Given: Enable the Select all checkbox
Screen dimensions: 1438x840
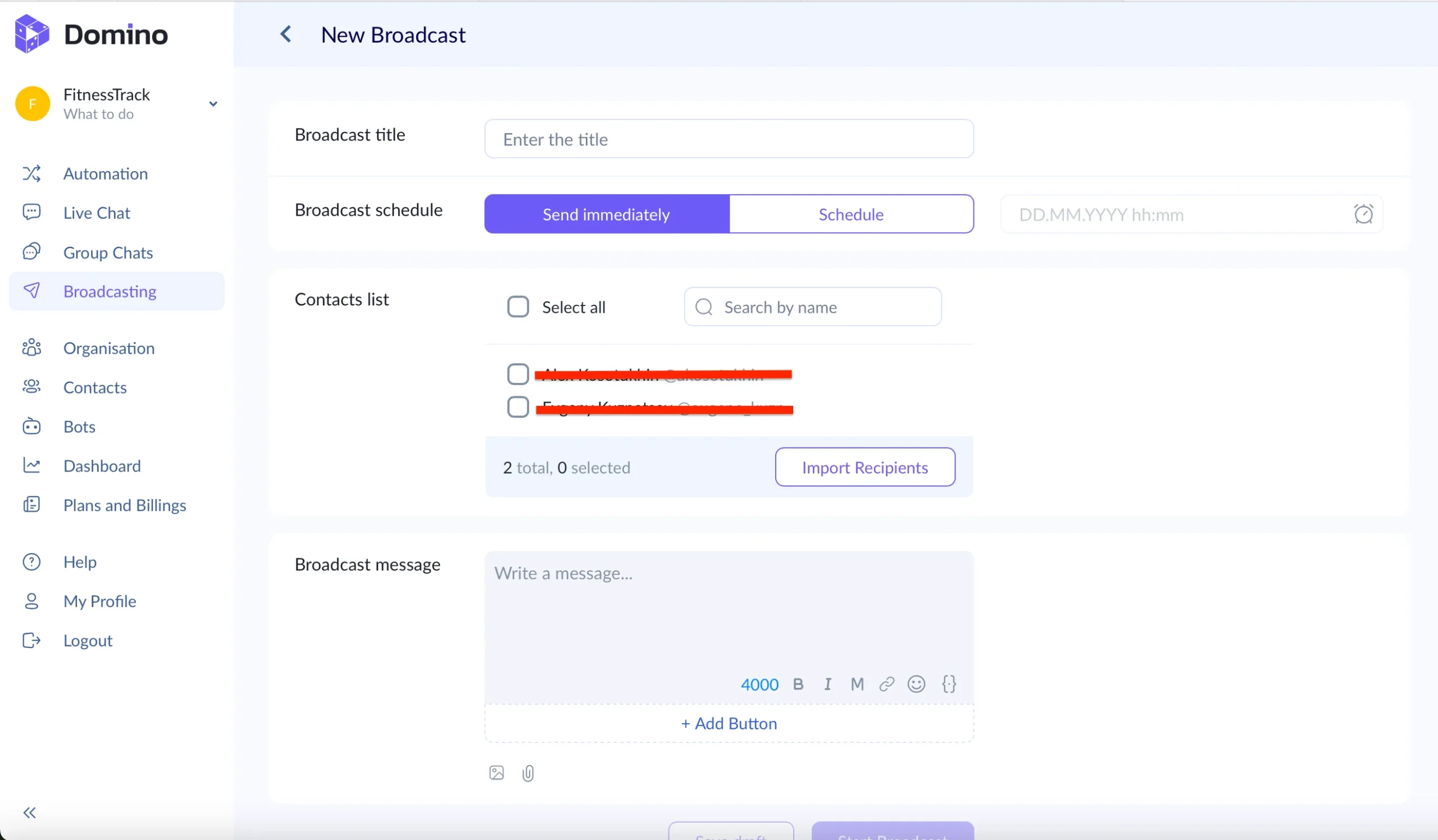Looking at the screenshot, I should click(x=518, y=306).
